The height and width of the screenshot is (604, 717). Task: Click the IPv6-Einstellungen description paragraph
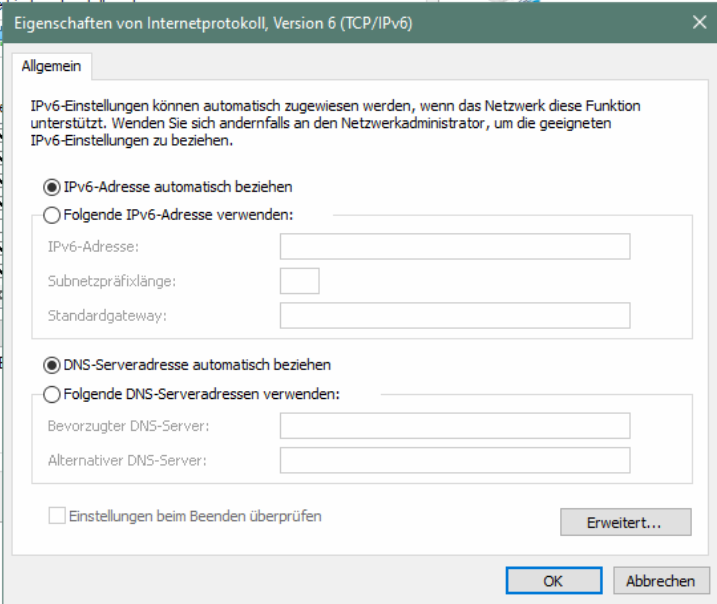(x=335, y=123)
